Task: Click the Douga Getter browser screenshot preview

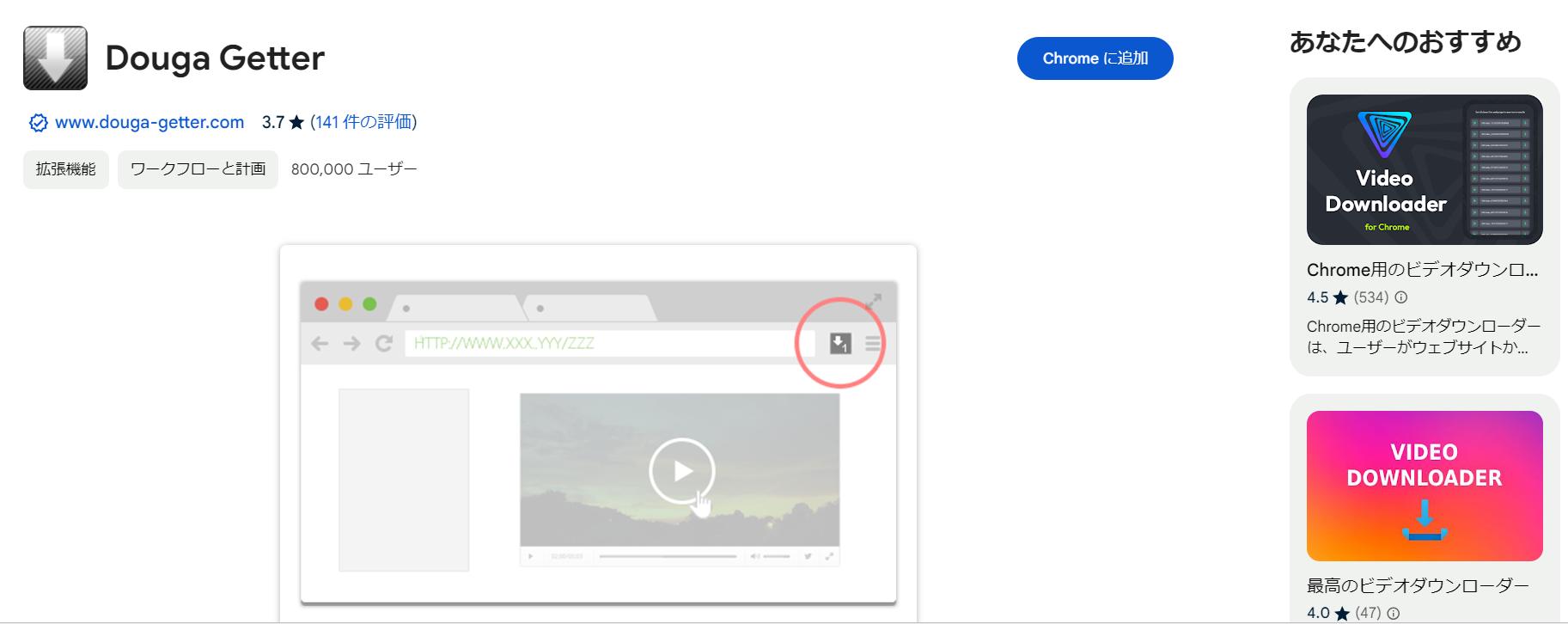Action: 598,434
